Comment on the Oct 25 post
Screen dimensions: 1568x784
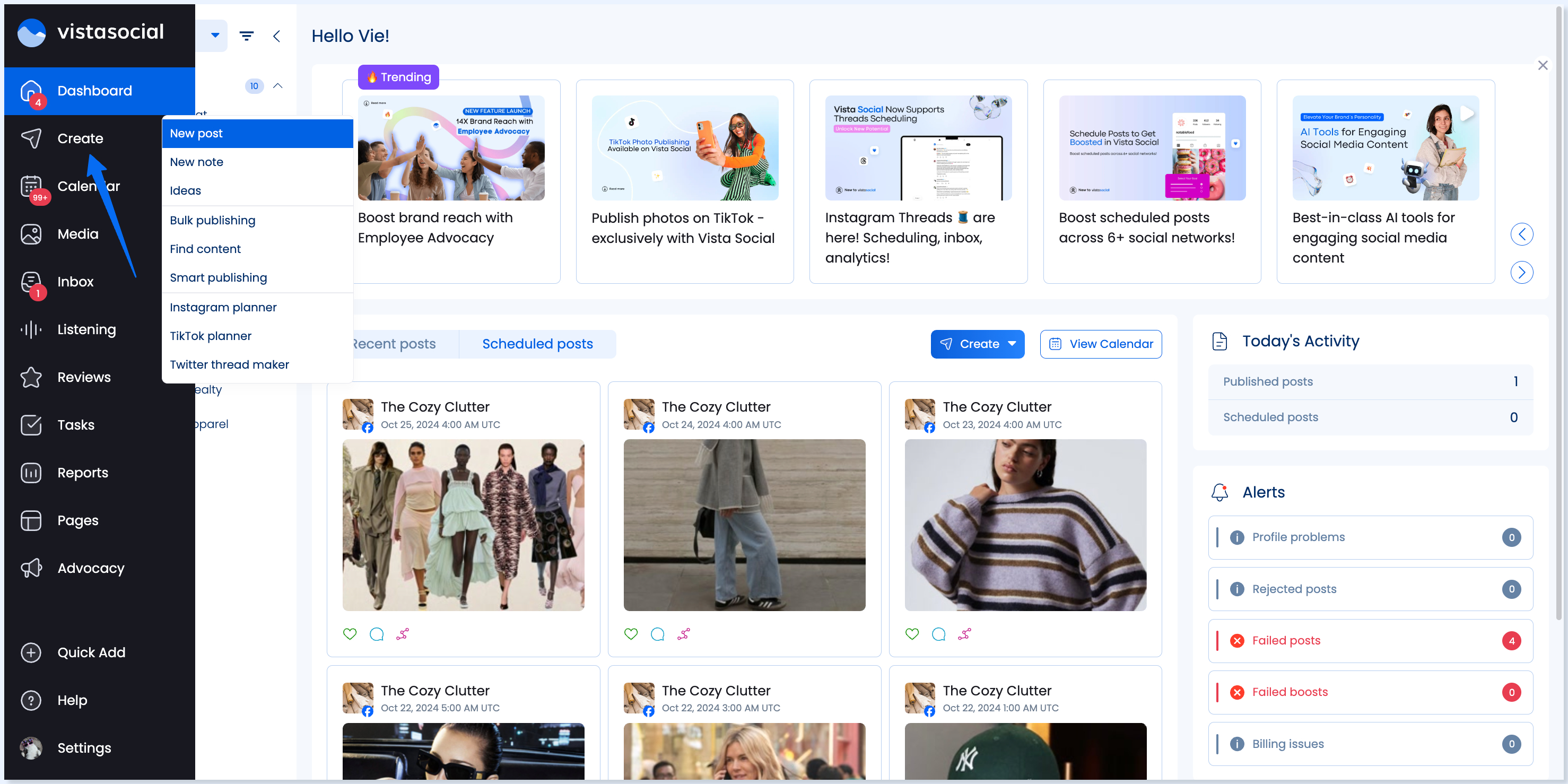[x=377, y=634]
